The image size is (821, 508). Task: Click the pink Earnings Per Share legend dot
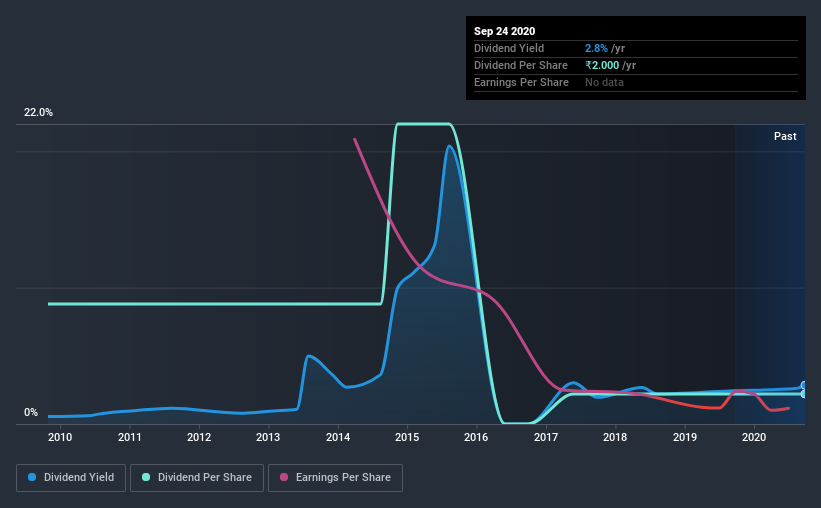click(284, 477)
